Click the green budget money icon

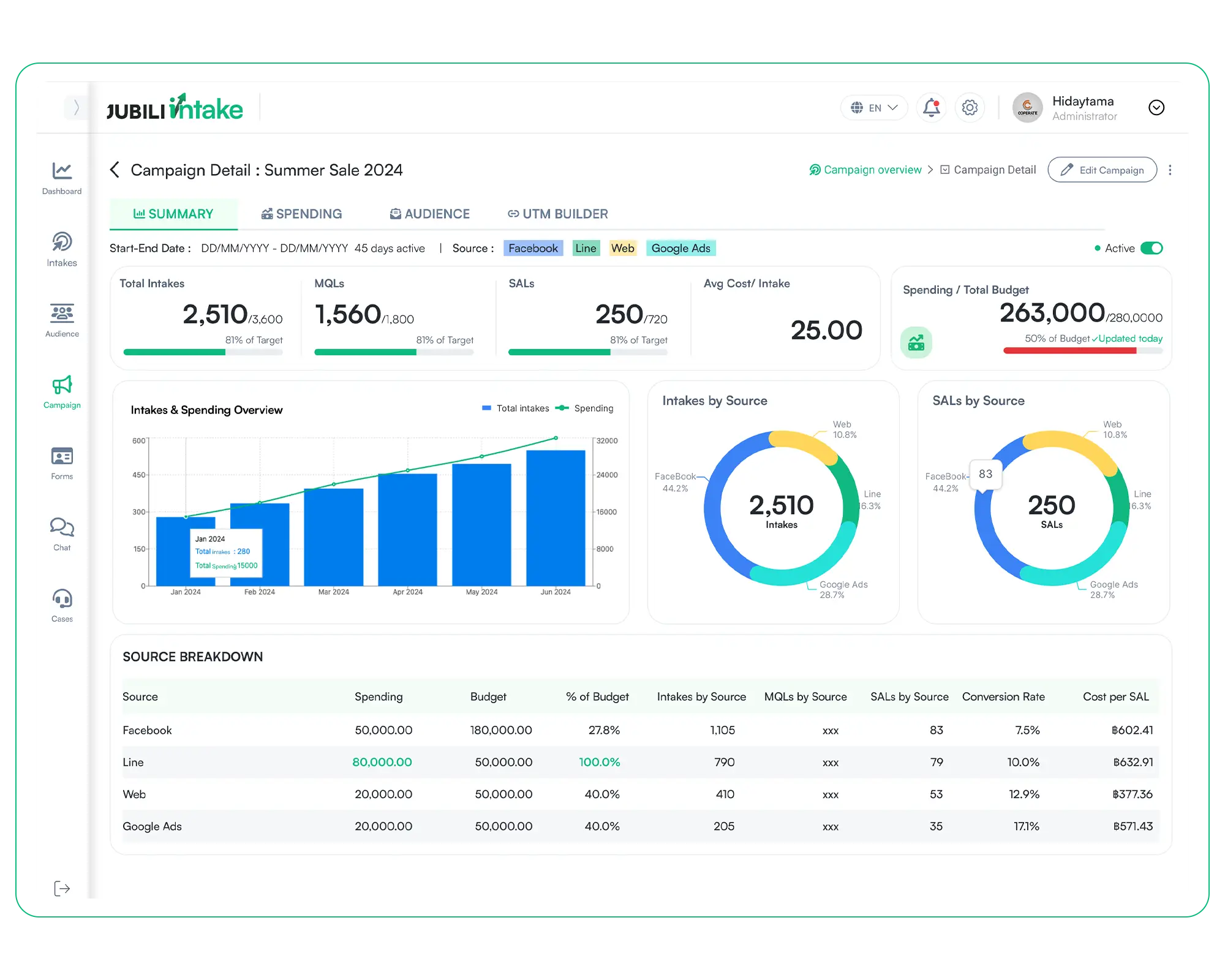pos(916,342)
